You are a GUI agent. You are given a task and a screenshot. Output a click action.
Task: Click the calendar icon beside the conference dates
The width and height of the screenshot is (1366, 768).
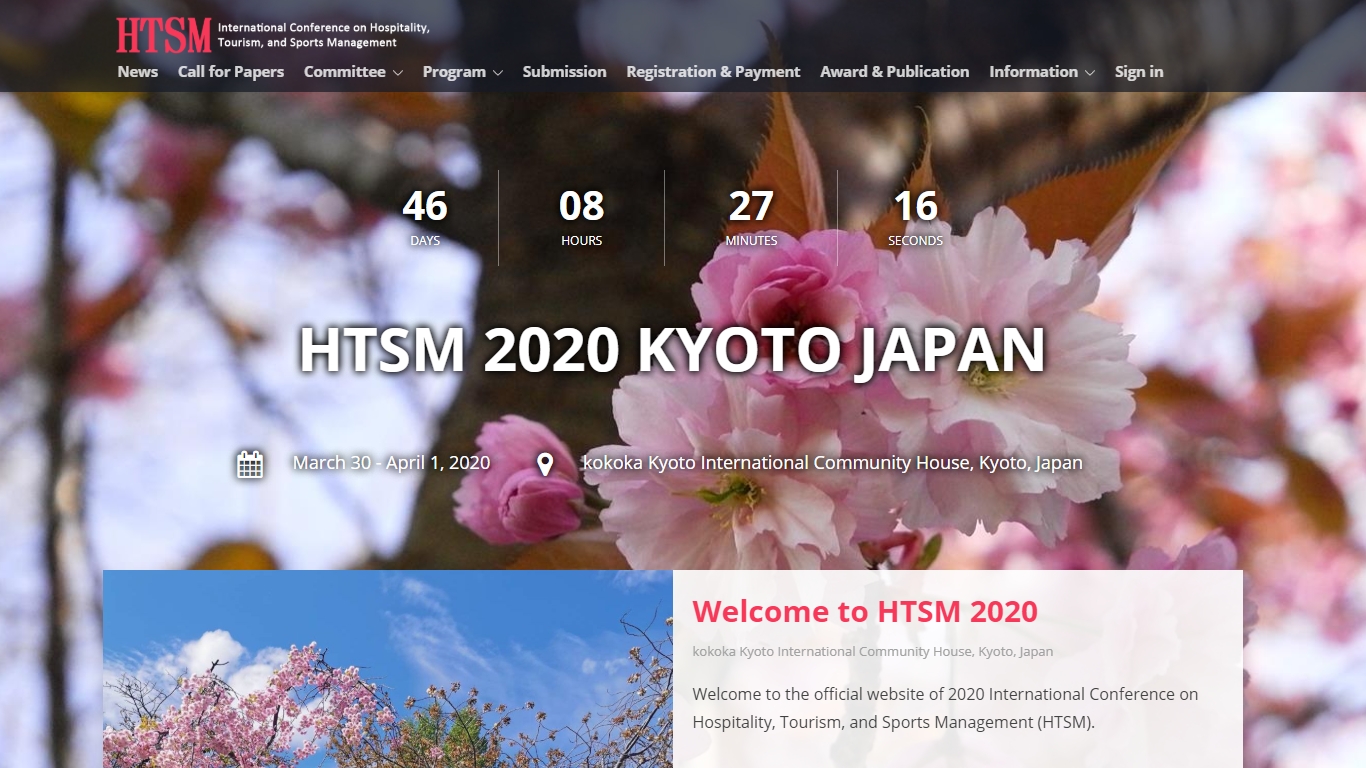coord(250,464)
